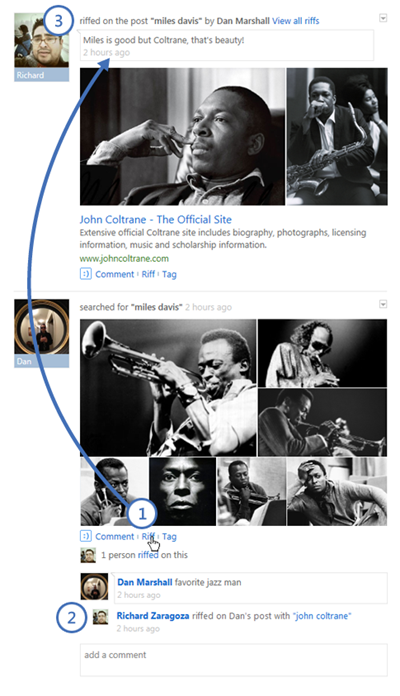Click Comment under the Miles Davis post

point(115,536)
